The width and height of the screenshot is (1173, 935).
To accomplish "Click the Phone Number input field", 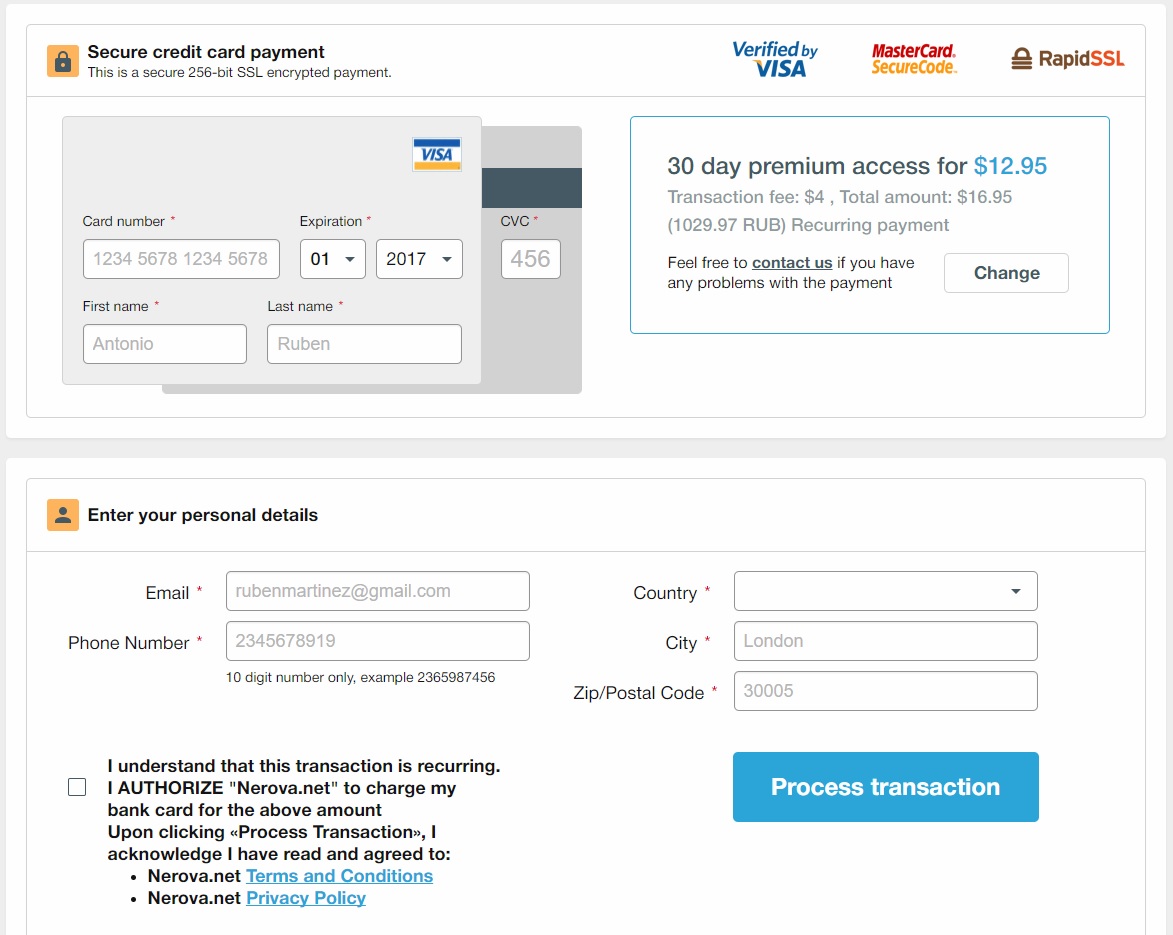I will [377, 641].
